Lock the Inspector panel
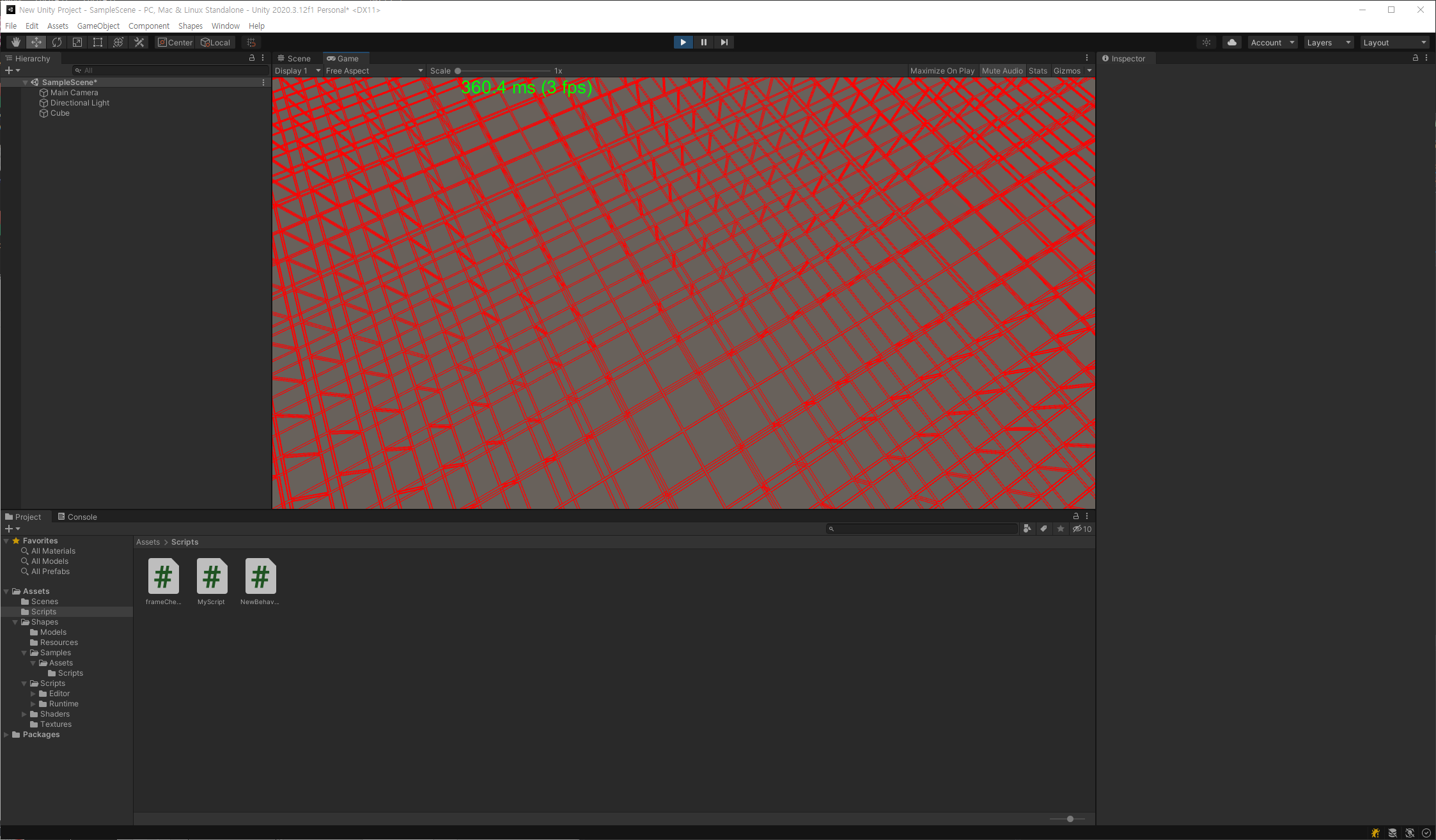Viewport: 1436px width, 840px height. click(x=1416, y=58)
